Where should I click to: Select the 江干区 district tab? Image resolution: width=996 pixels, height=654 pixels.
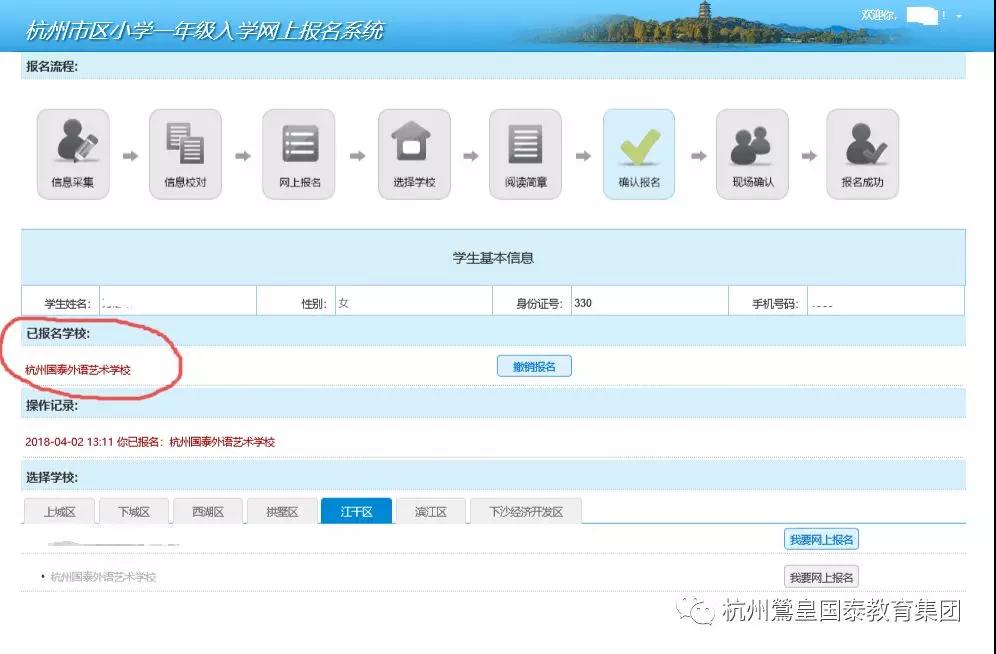coord(356,512)
